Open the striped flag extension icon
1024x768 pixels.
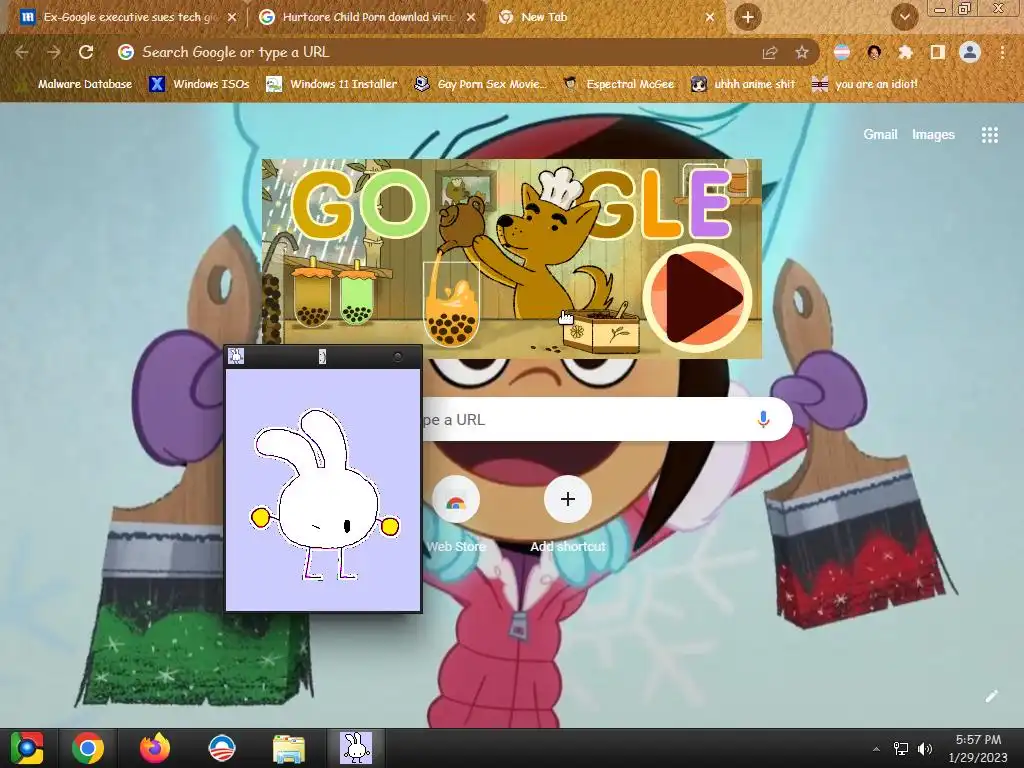tap(842, 52)
